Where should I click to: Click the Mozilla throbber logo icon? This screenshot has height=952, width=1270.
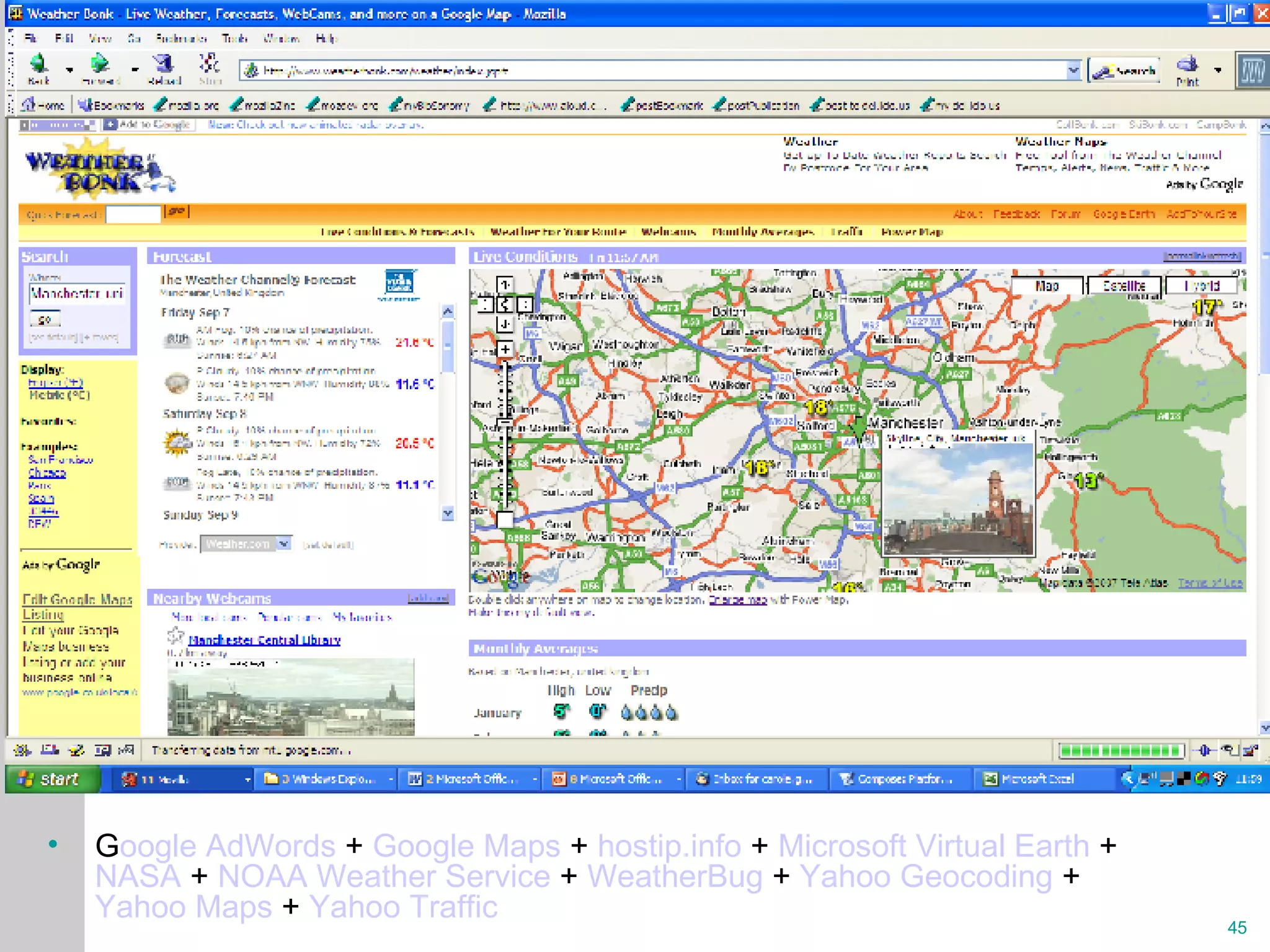pyautogui.click(x=1252, y=71)
